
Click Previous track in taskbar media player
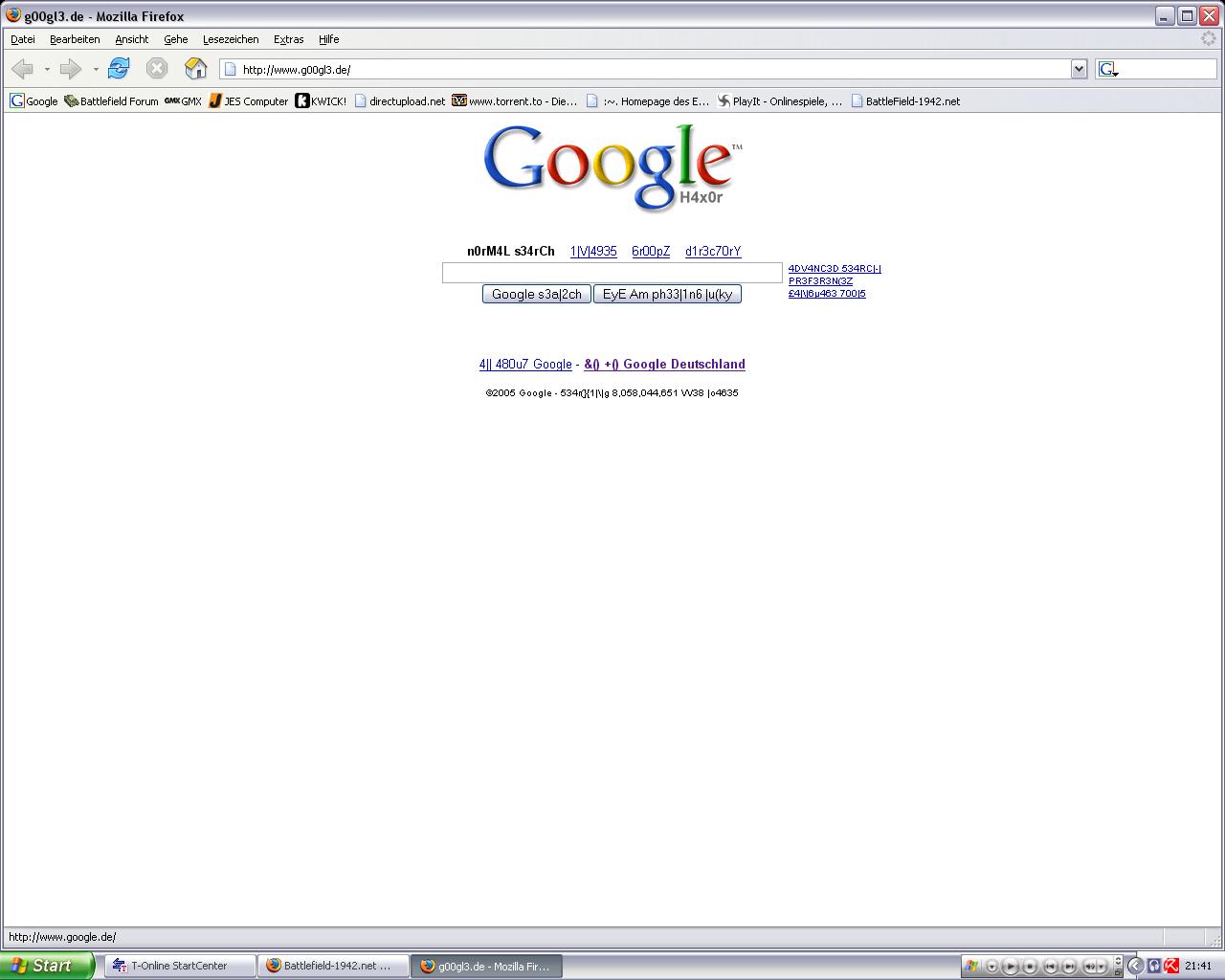tap(1050, 967)
